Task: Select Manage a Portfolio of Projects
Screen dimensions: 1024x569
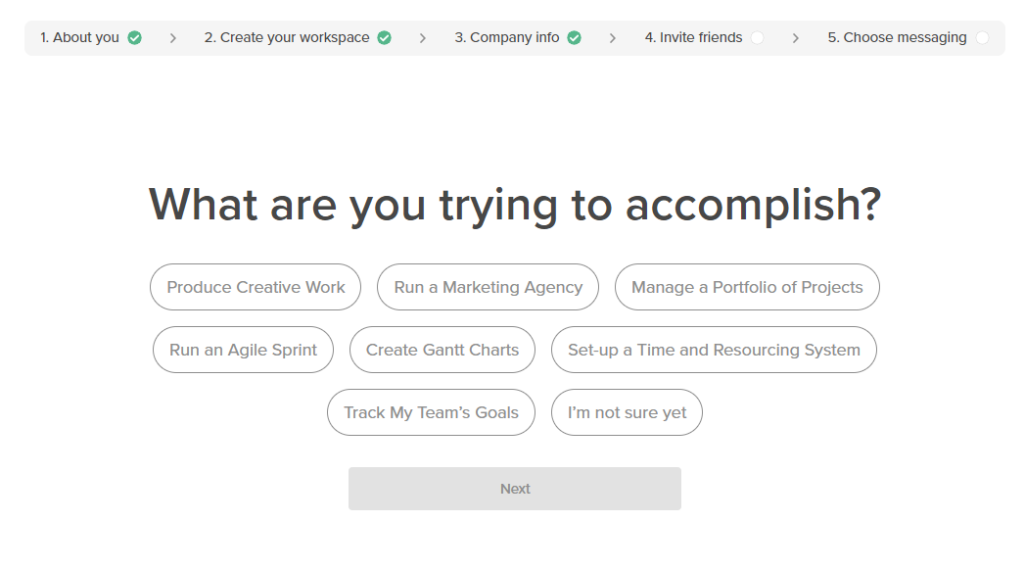Action: coord(747,287)
